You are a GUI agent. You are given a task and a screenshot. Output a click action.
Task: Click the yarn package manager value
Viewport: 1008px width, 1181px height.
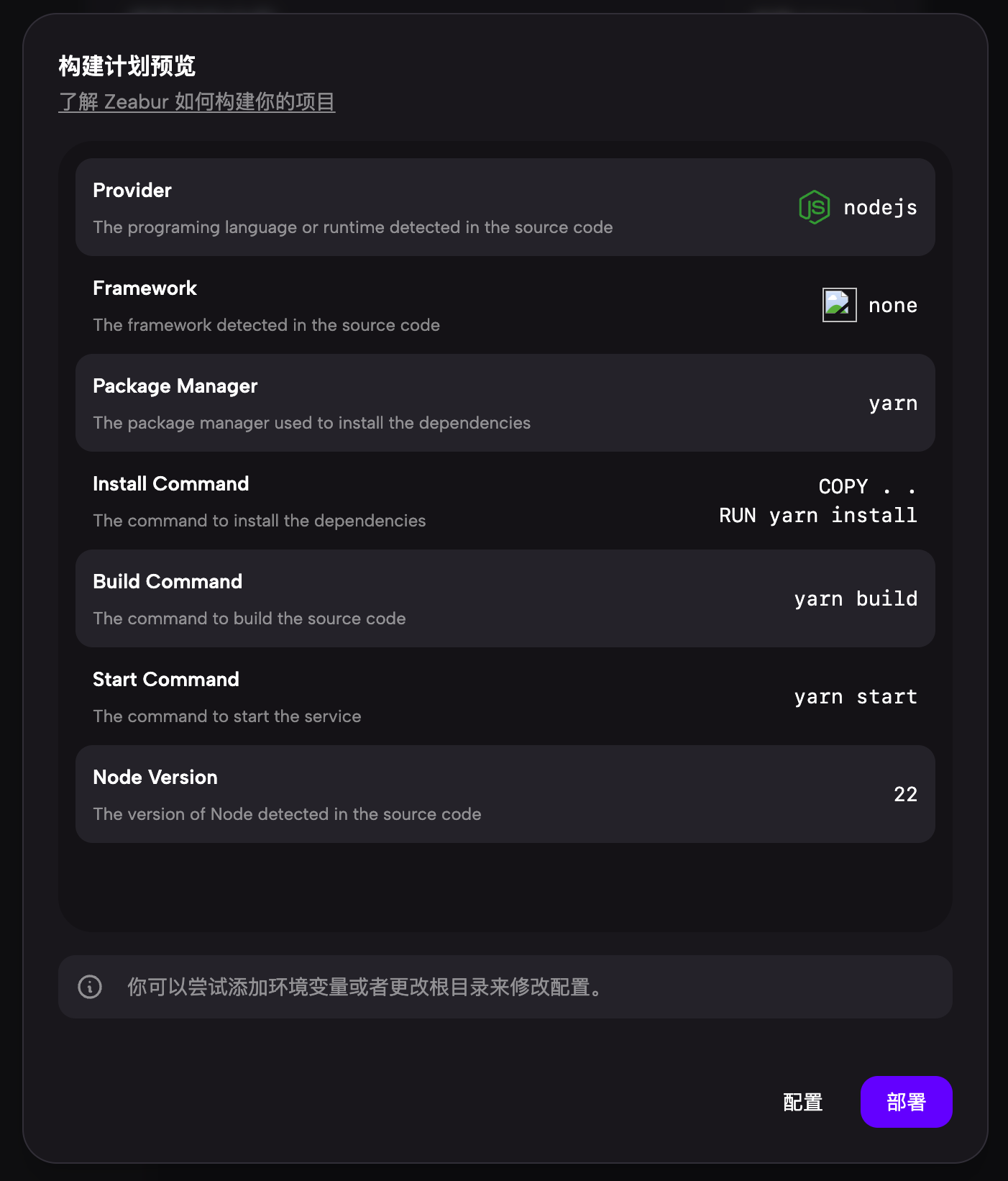pos(892,403)
